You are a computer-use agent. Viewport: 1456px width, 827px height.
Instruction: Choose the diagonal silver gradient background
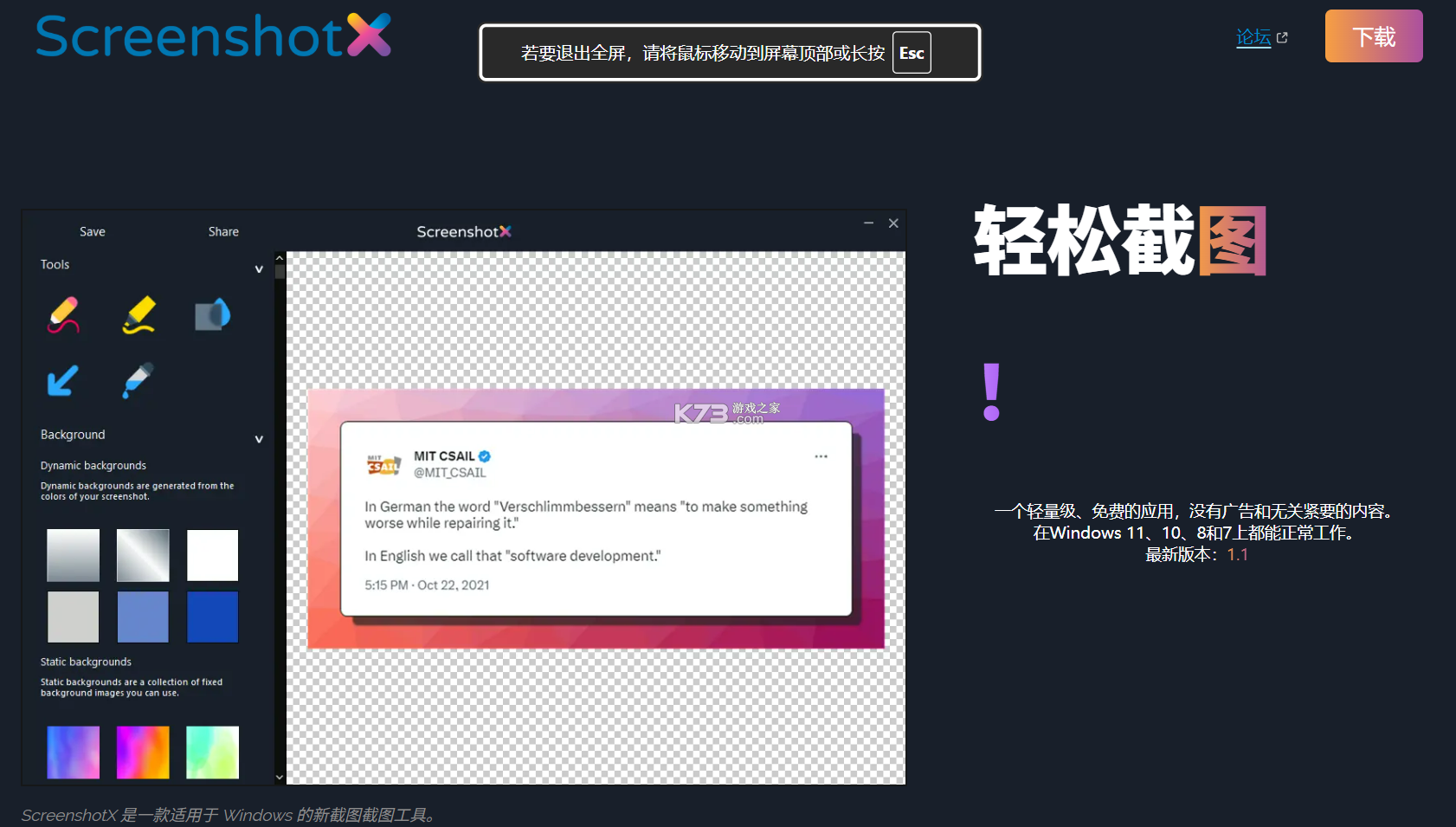tap(143, 555)
